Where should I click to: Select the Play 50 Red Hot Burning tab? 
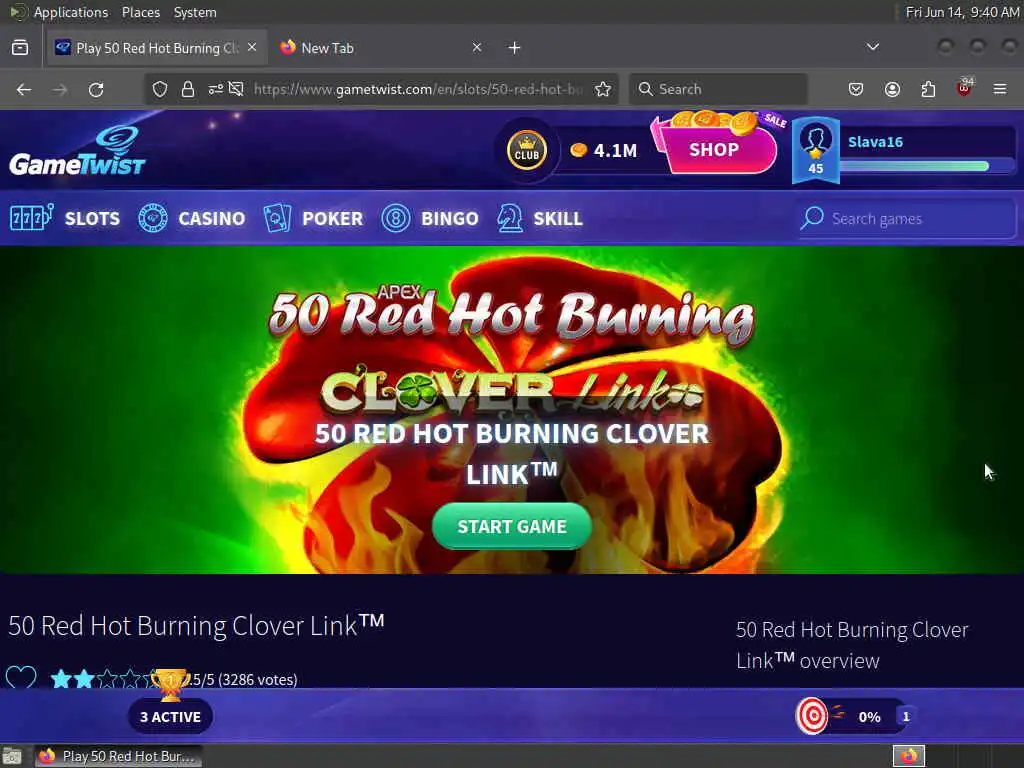coord(157,48)
